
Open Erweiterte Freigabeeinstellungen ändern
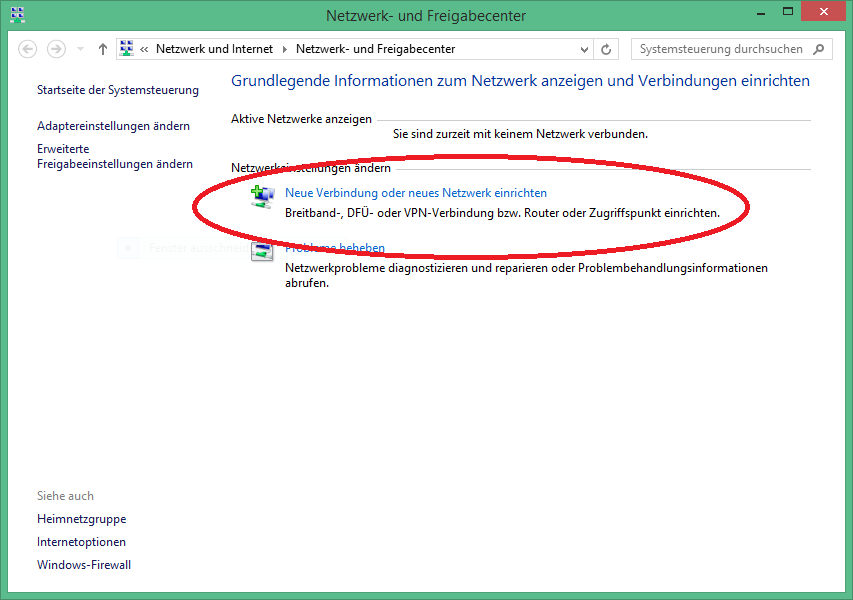[x=115, y=156]
